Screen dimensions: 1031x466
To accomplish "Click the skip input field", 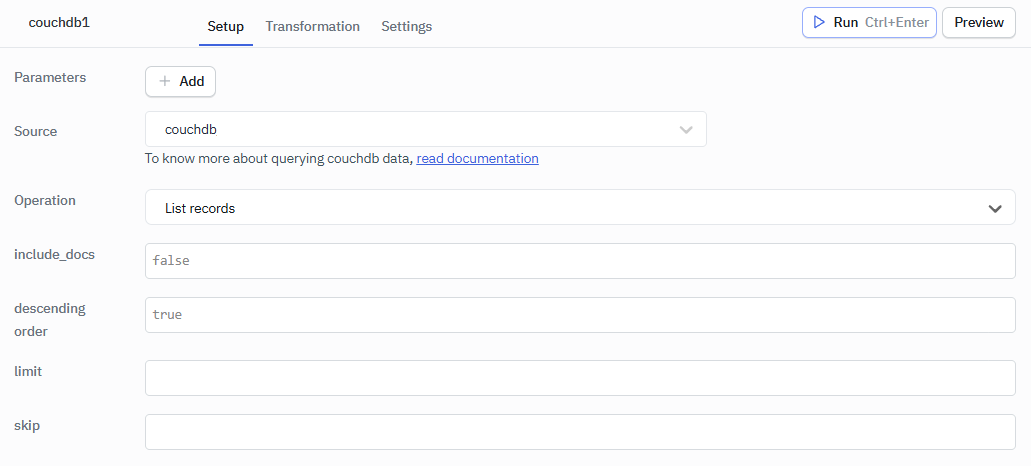I will tap(580, 432).
